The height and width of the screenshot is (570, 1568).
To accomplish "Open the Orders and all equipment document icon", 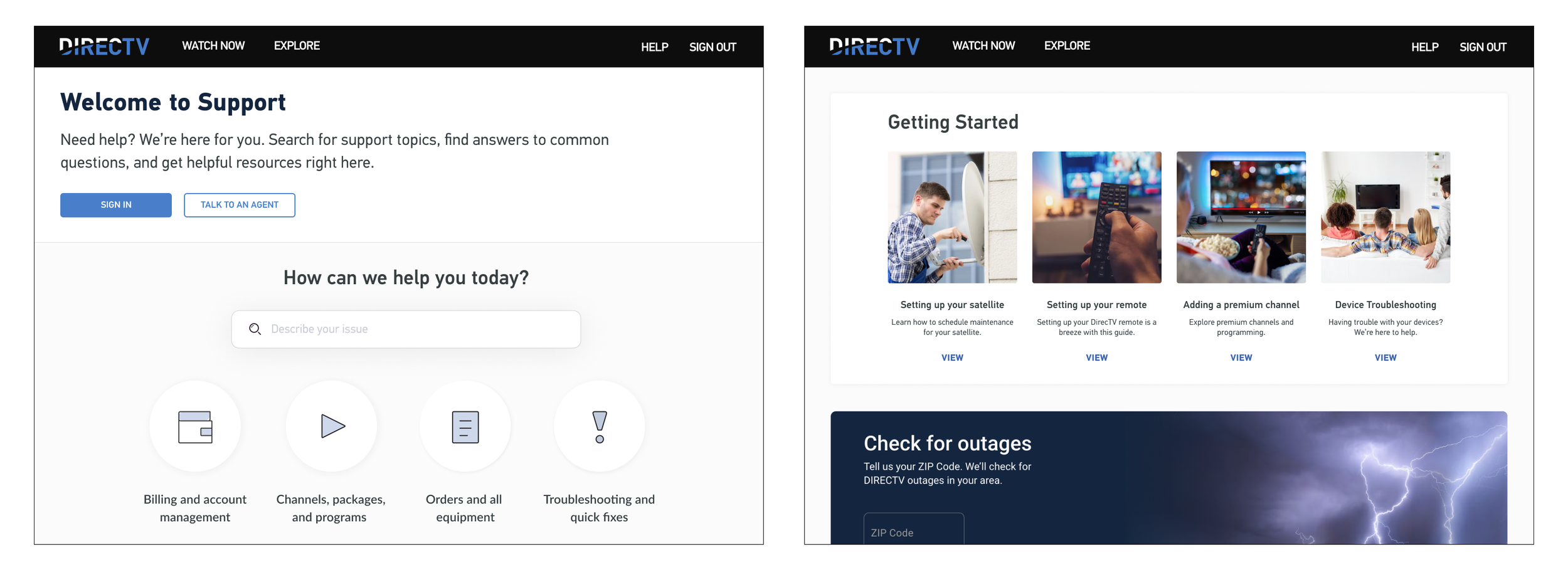I will click(465, 426).
